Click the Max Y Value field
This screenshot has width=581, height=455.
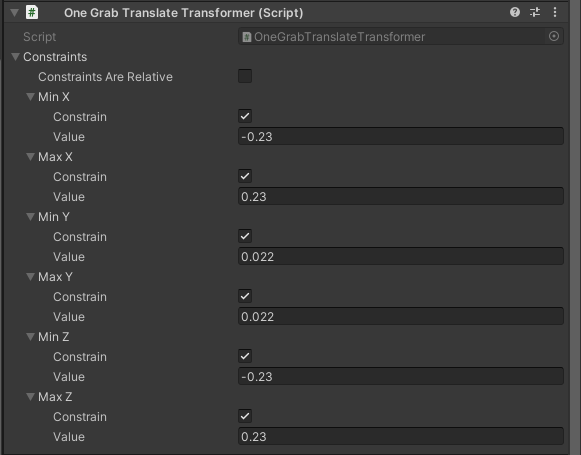[x=401, y=316]
